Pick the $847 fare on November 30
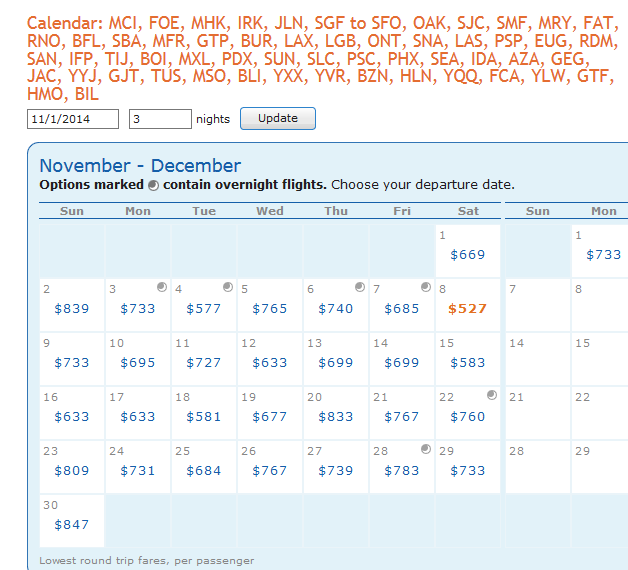 [72, 525]
